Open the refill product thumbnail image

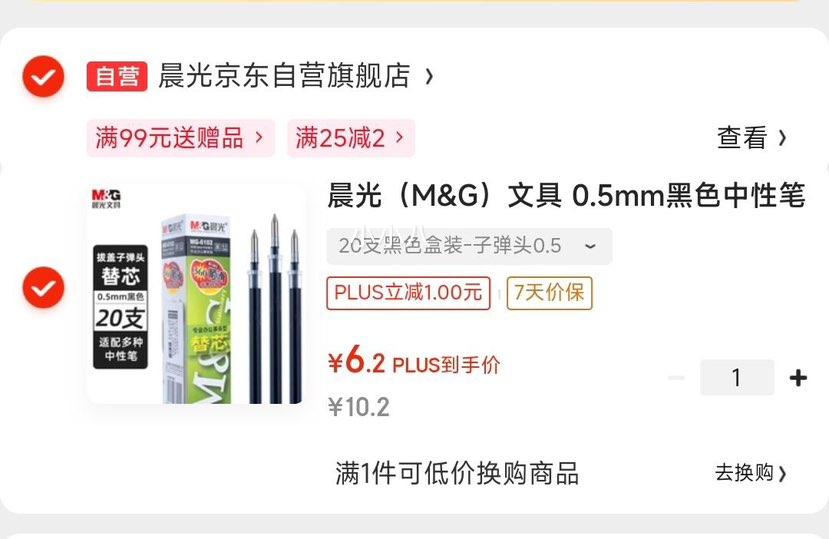(197, 294)
